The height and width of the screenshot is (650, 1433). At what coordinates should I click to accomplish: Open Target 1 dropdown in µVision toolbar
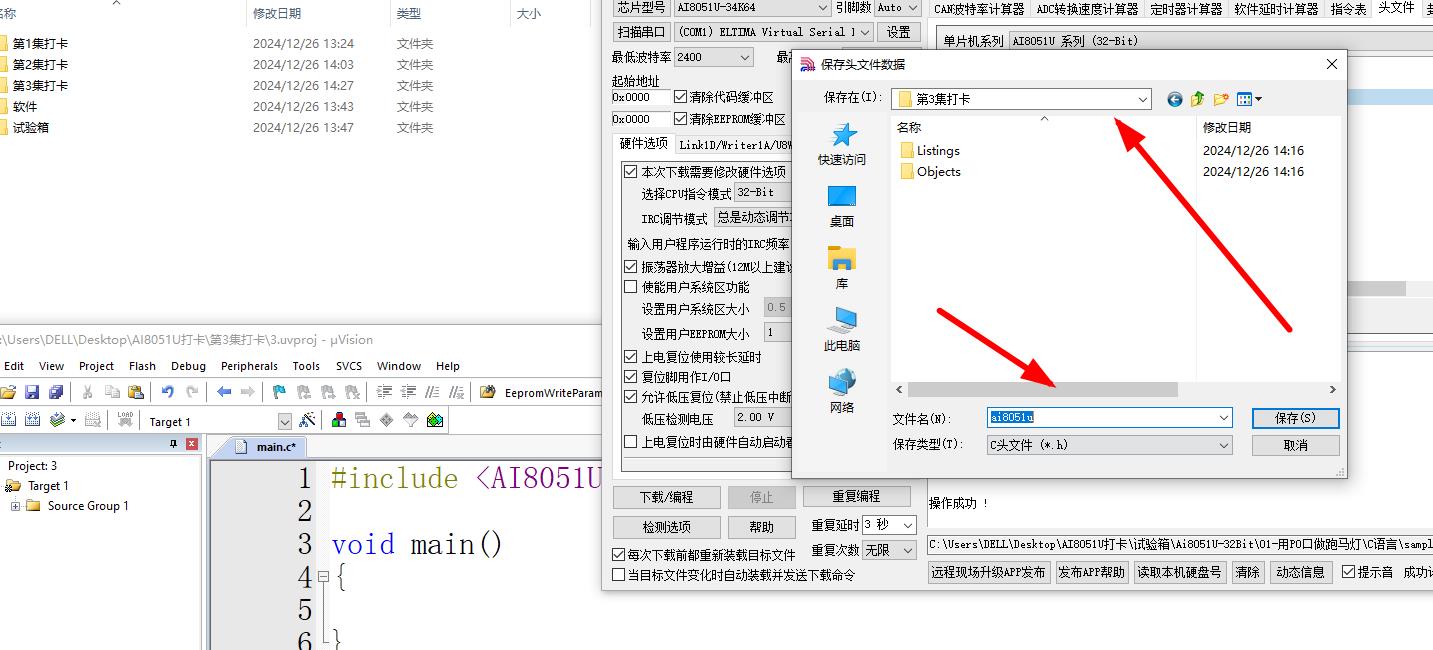[284, 422]
